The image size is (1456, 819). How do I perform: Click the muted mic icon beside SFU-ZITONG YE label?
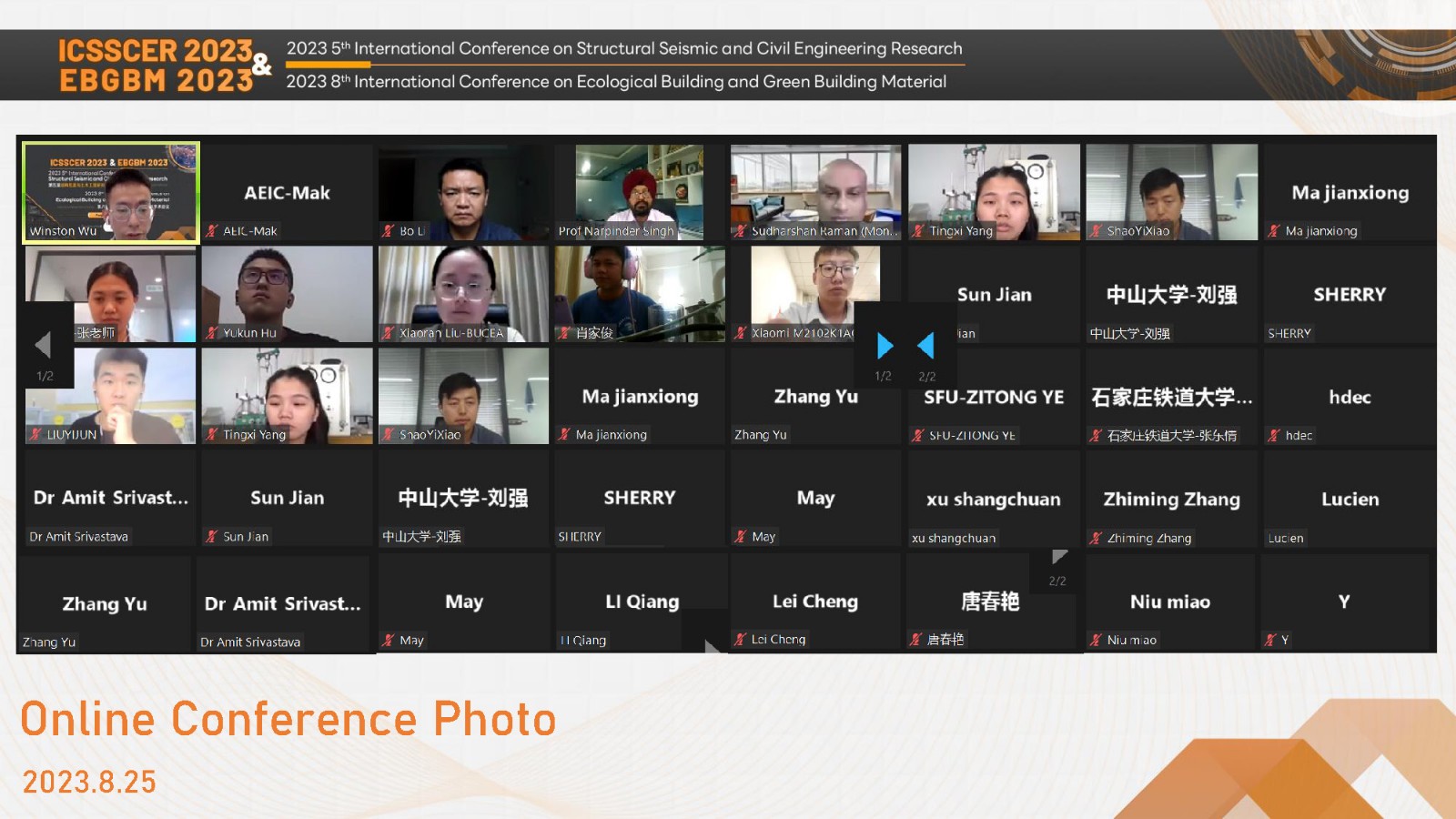pyautogui.click(x=918, y=436)
